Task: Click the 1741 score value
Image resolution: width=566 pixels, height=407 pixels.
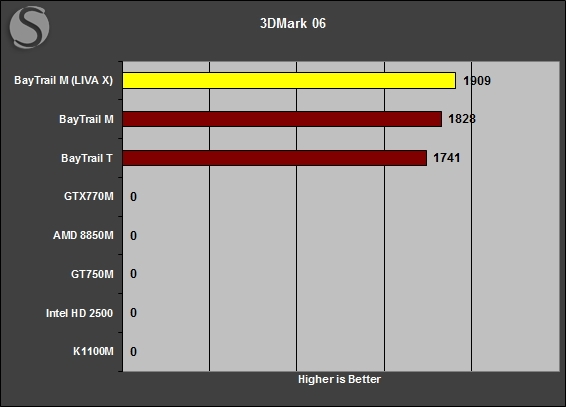Action: 447,158
